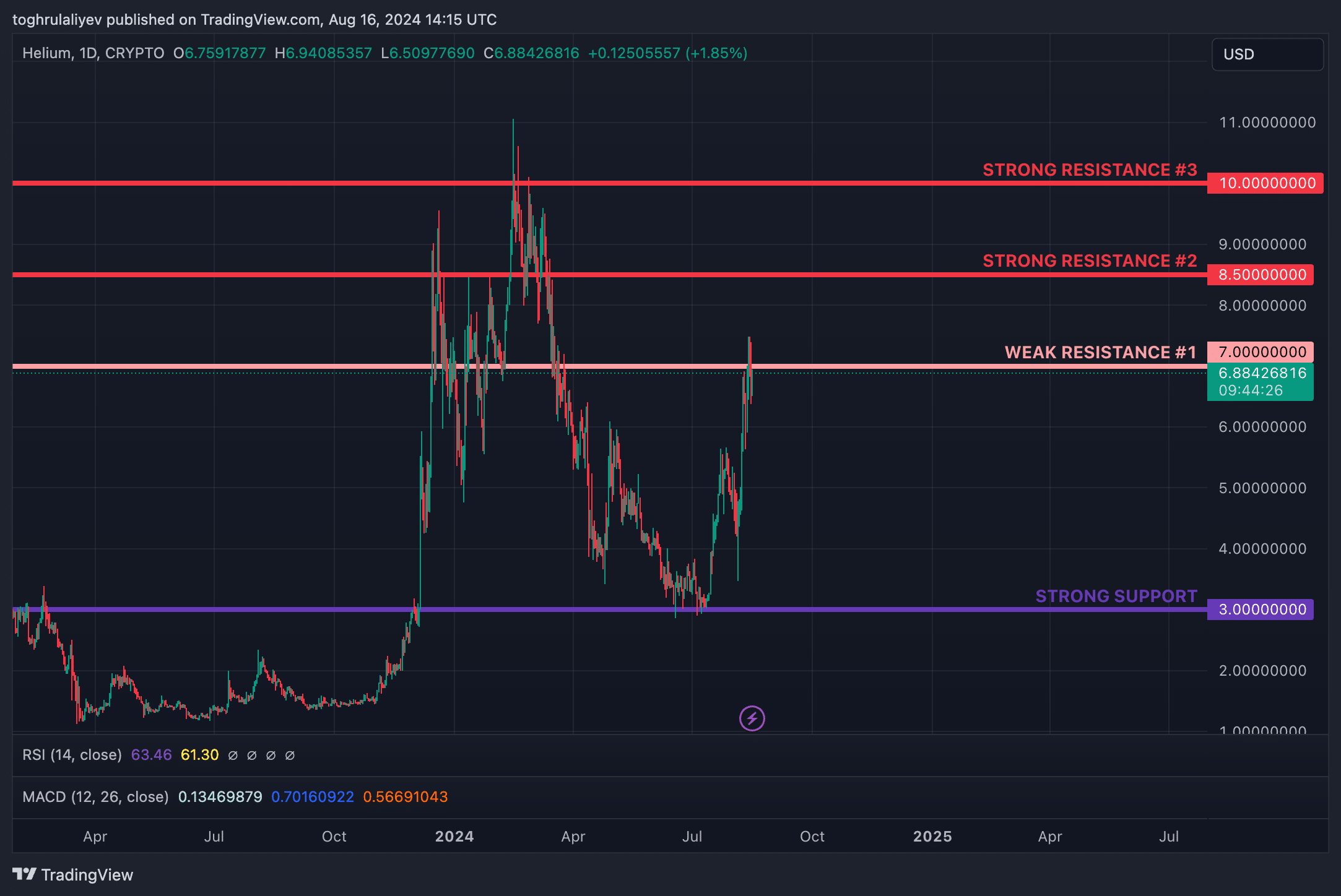This screenshot has width=1341, height=896.
Task: Click the RSI value 63.46
Action: 151,755
